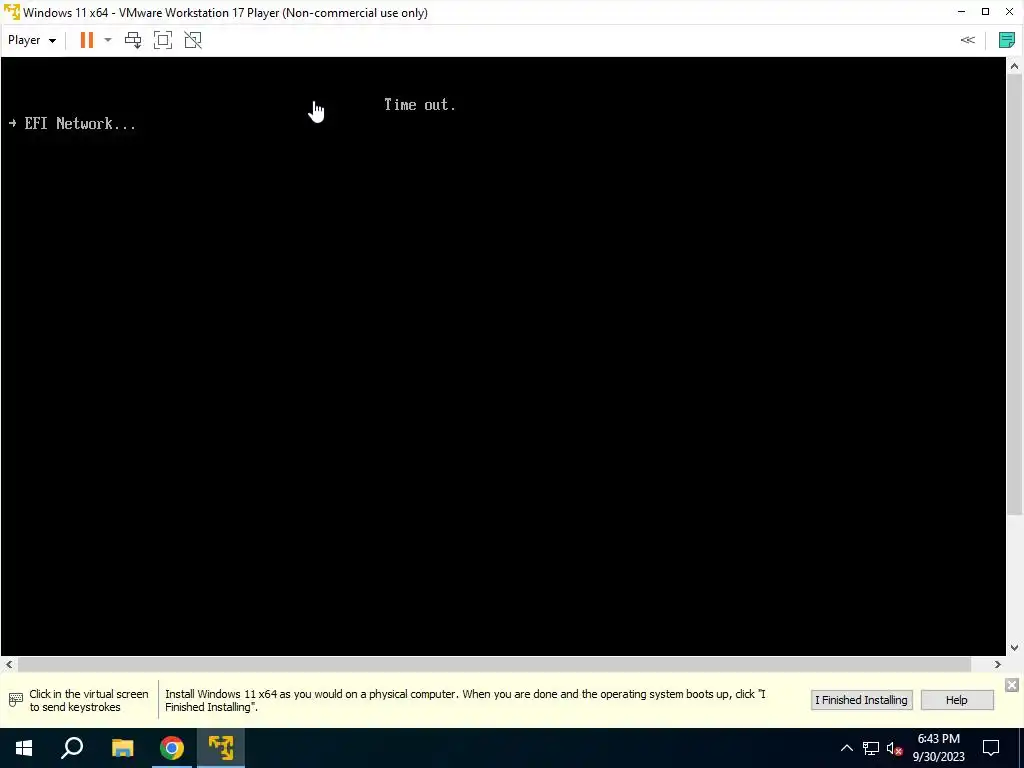
Task: Minimize the VMware Player window
Action: (x=961, y=12)
